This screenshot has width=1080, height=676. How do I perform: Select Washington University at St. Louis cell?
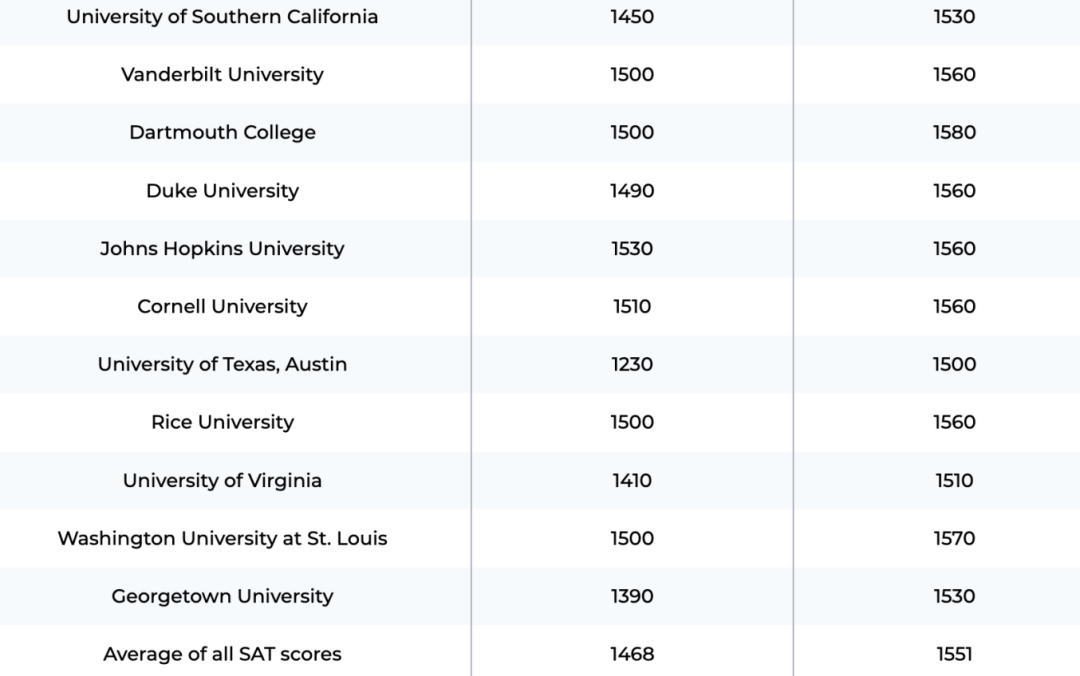[222, 539]
